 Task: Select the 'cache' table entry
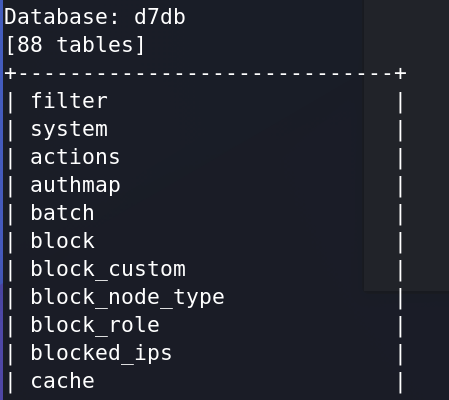tap(62, 381)
